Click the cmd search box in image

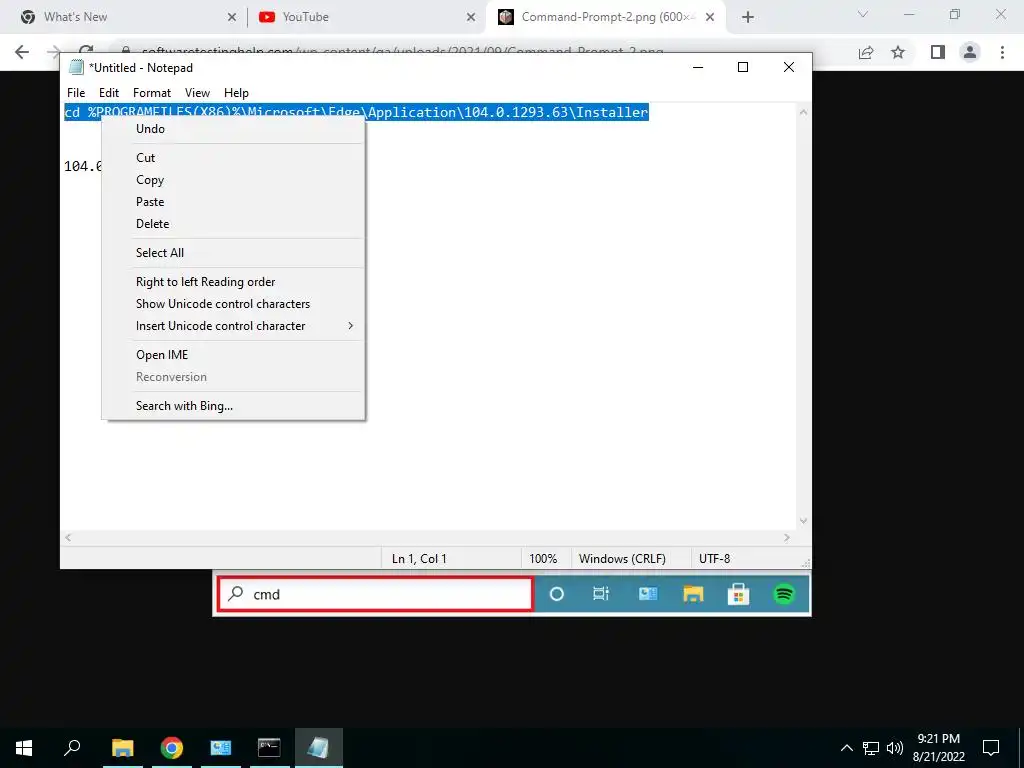375,594
